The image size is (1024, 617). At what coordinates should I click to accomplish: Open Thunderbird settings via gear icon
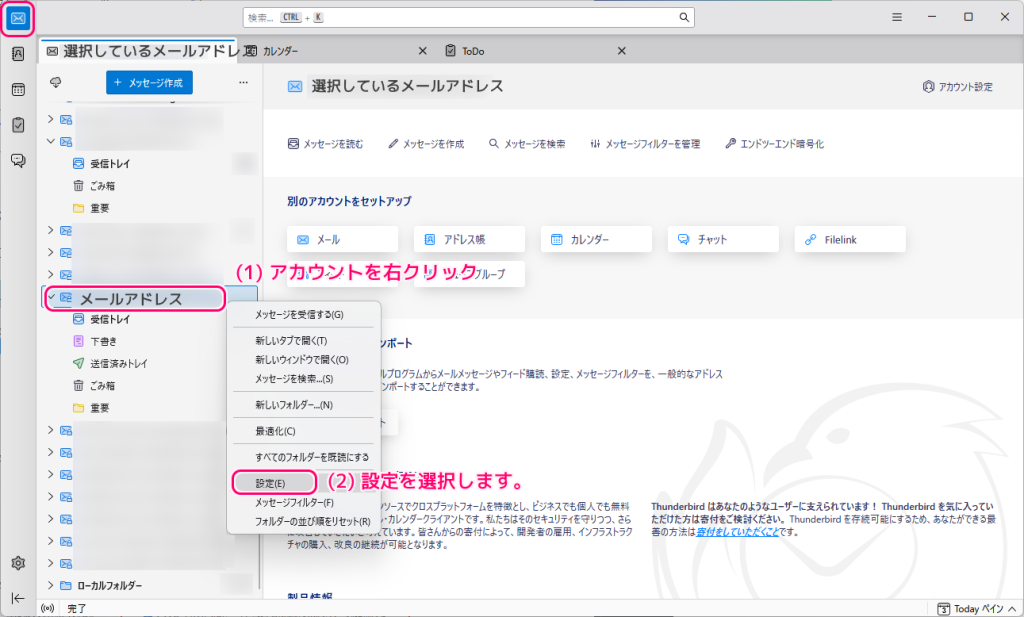click(17, 563)
